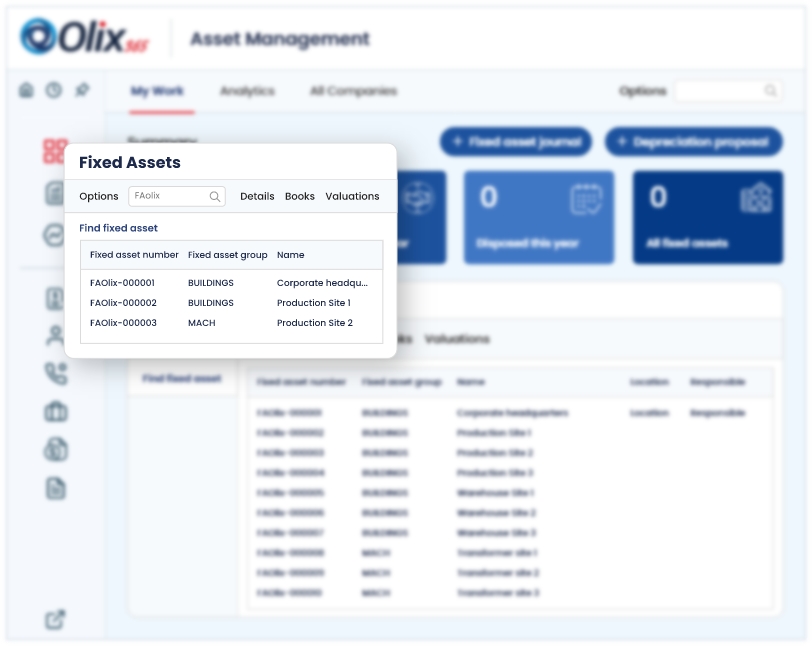
Task: Open the Options menu near top-right search
Action: pos(642,91)
